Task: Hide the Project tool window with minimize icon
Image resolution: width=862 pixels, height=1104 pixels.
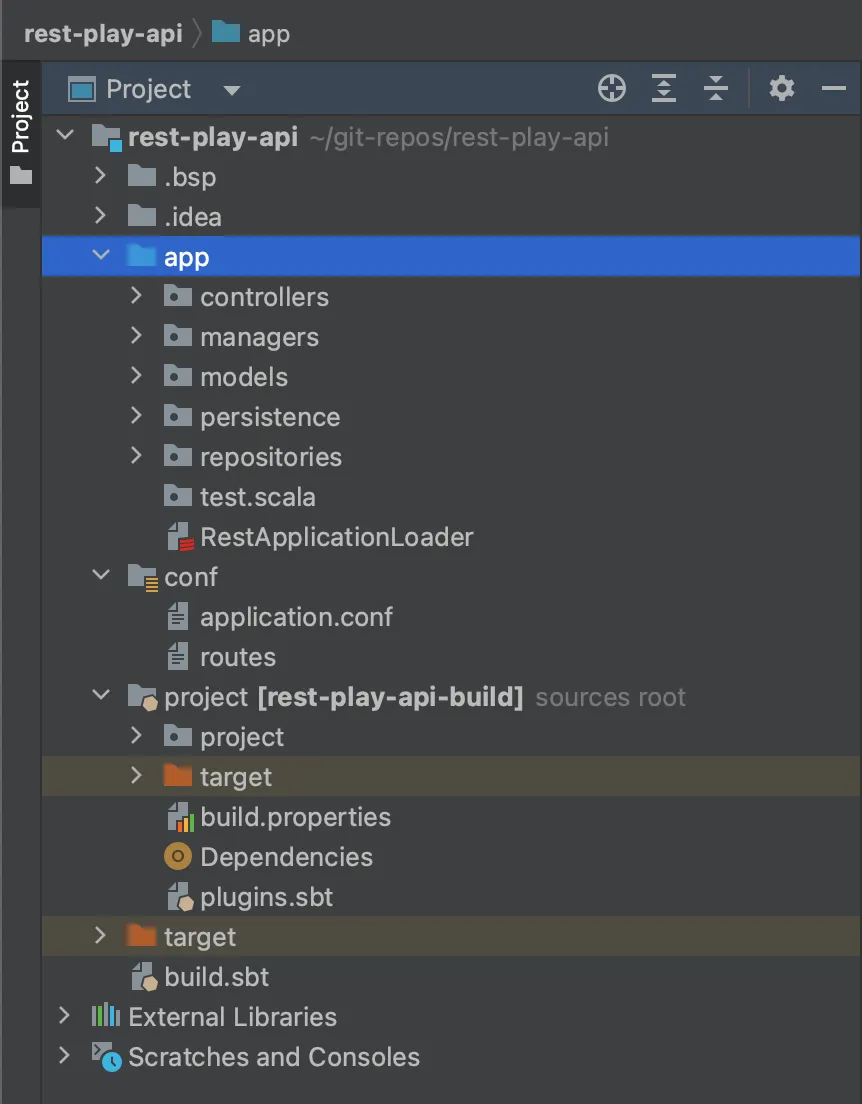Action: tap(833, 89)
